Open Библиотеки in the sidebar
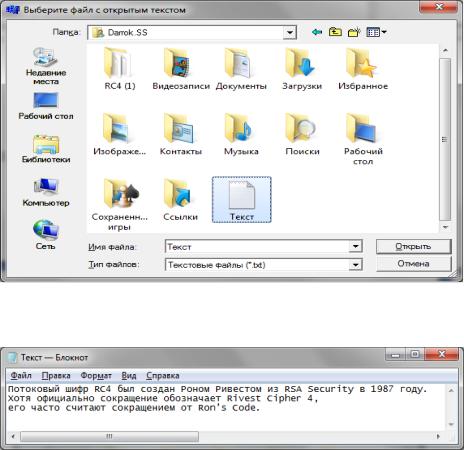Viewport: 464px width, 450px height. click(x=46, y=149)
